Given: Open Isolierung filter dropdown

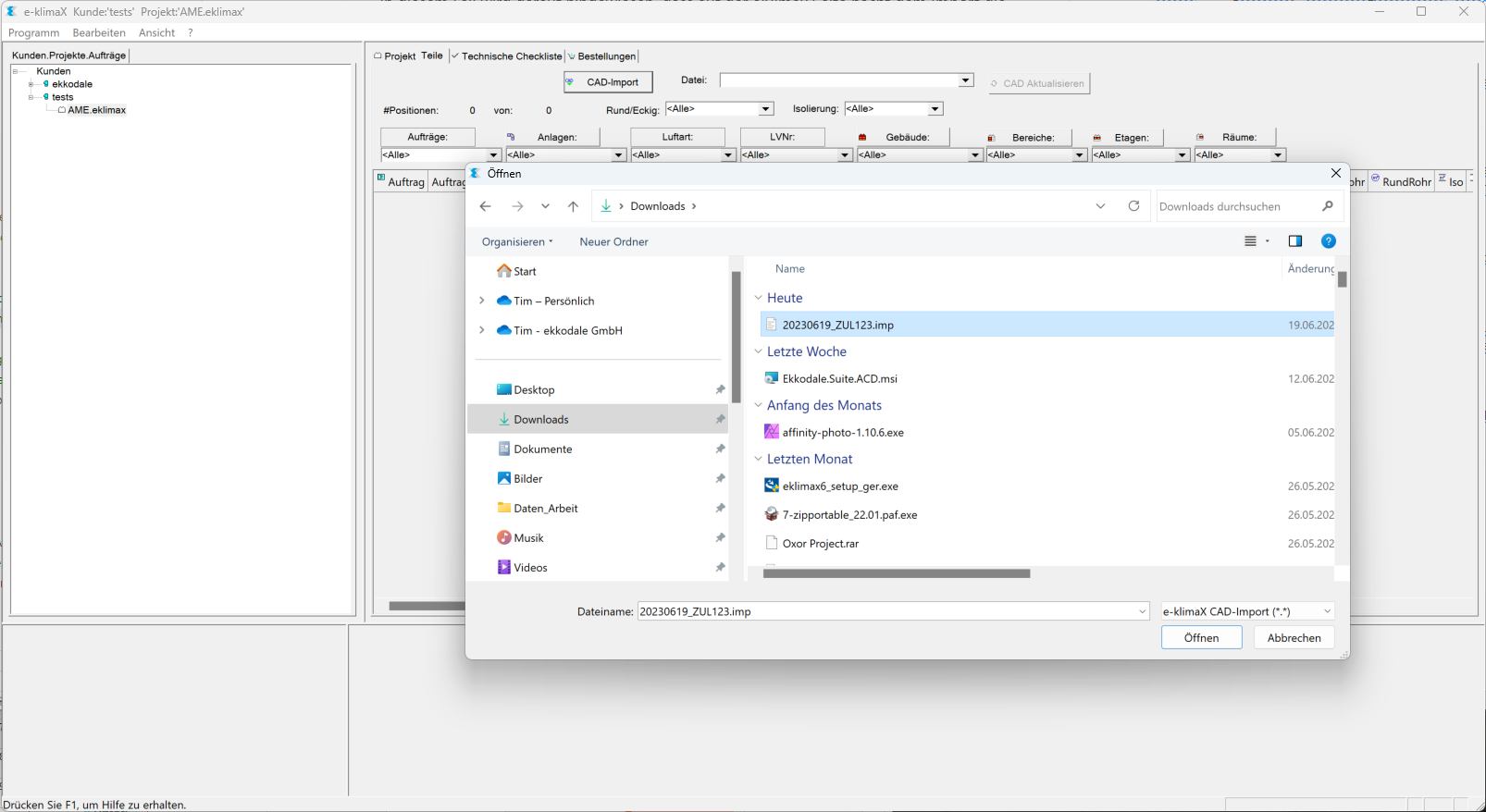Looking at the screenshot, I should [935, 109].
